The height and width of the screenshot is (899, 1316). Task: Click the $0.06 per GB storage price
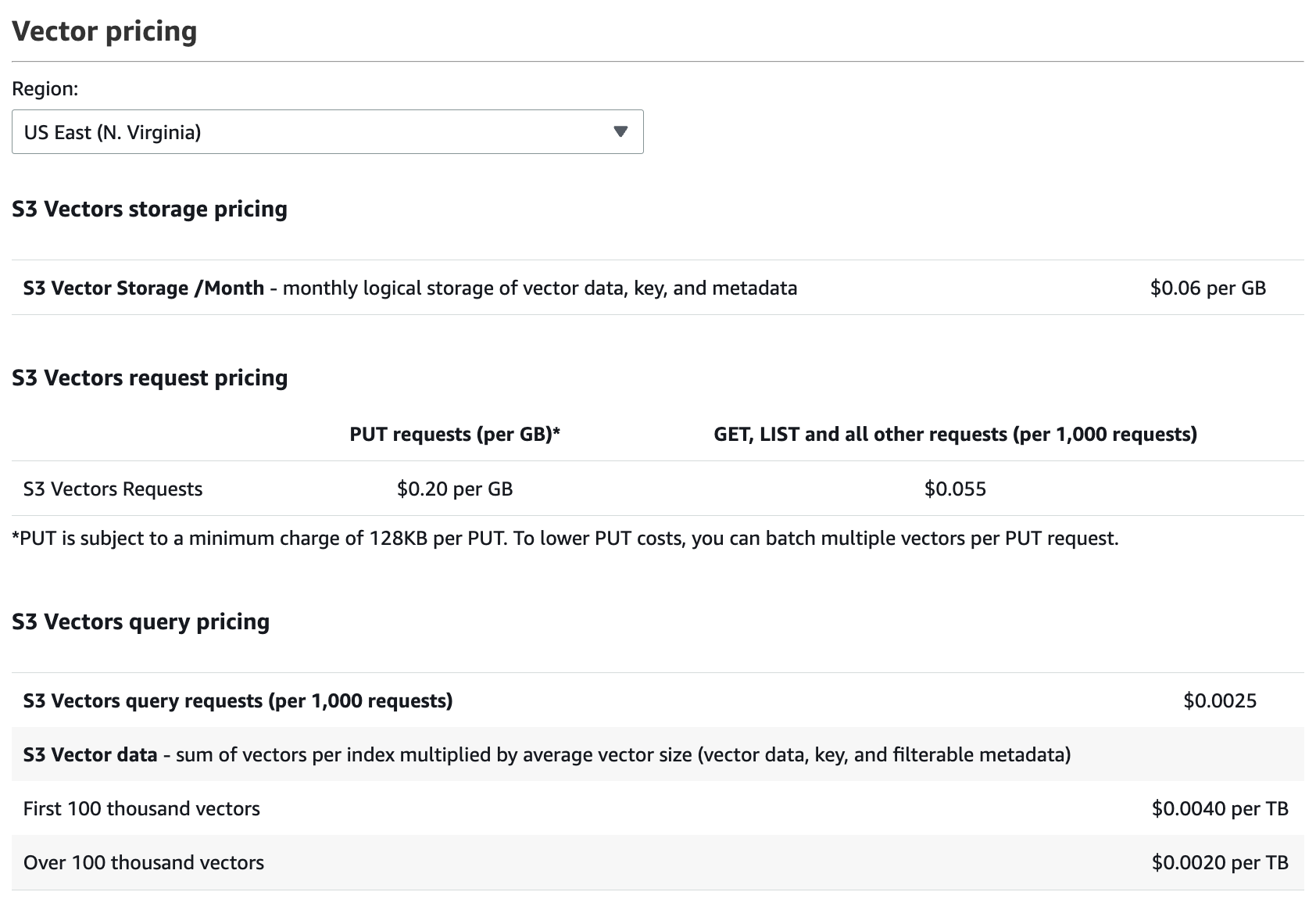click(x=1207, y=288)
